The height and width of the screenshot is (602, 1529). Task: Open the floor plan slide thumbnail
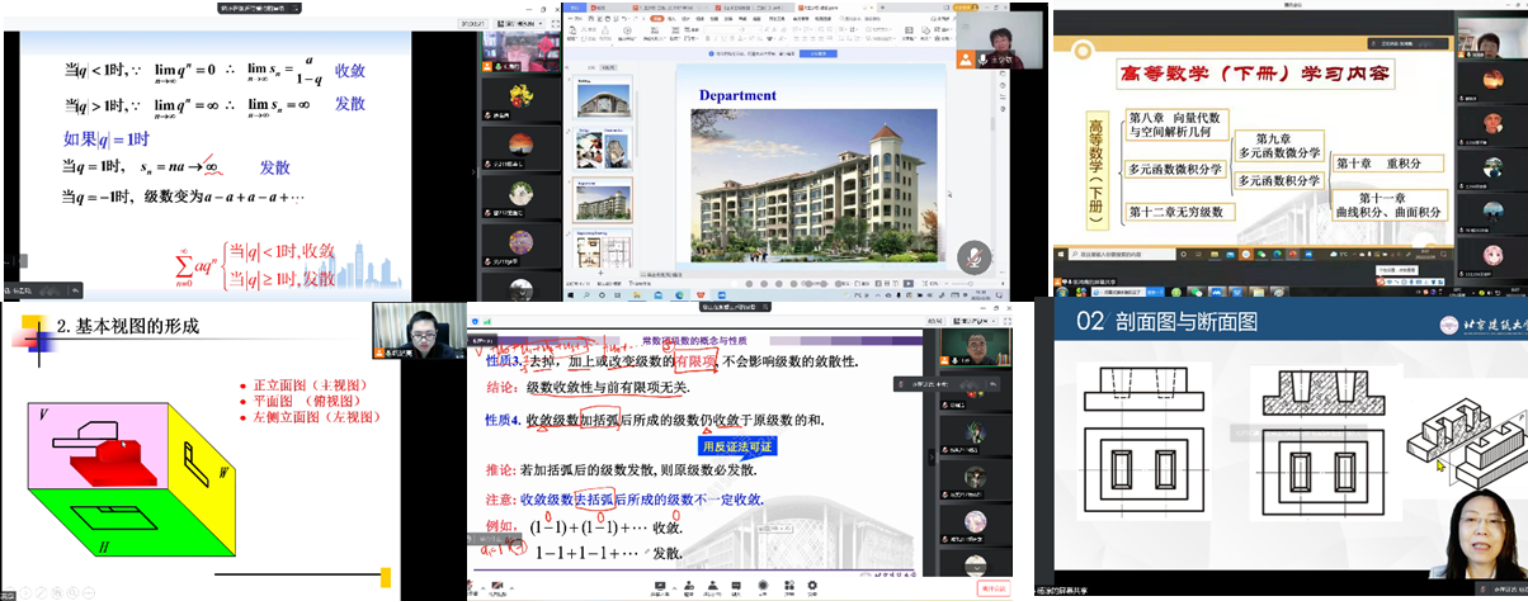point(602,251)
